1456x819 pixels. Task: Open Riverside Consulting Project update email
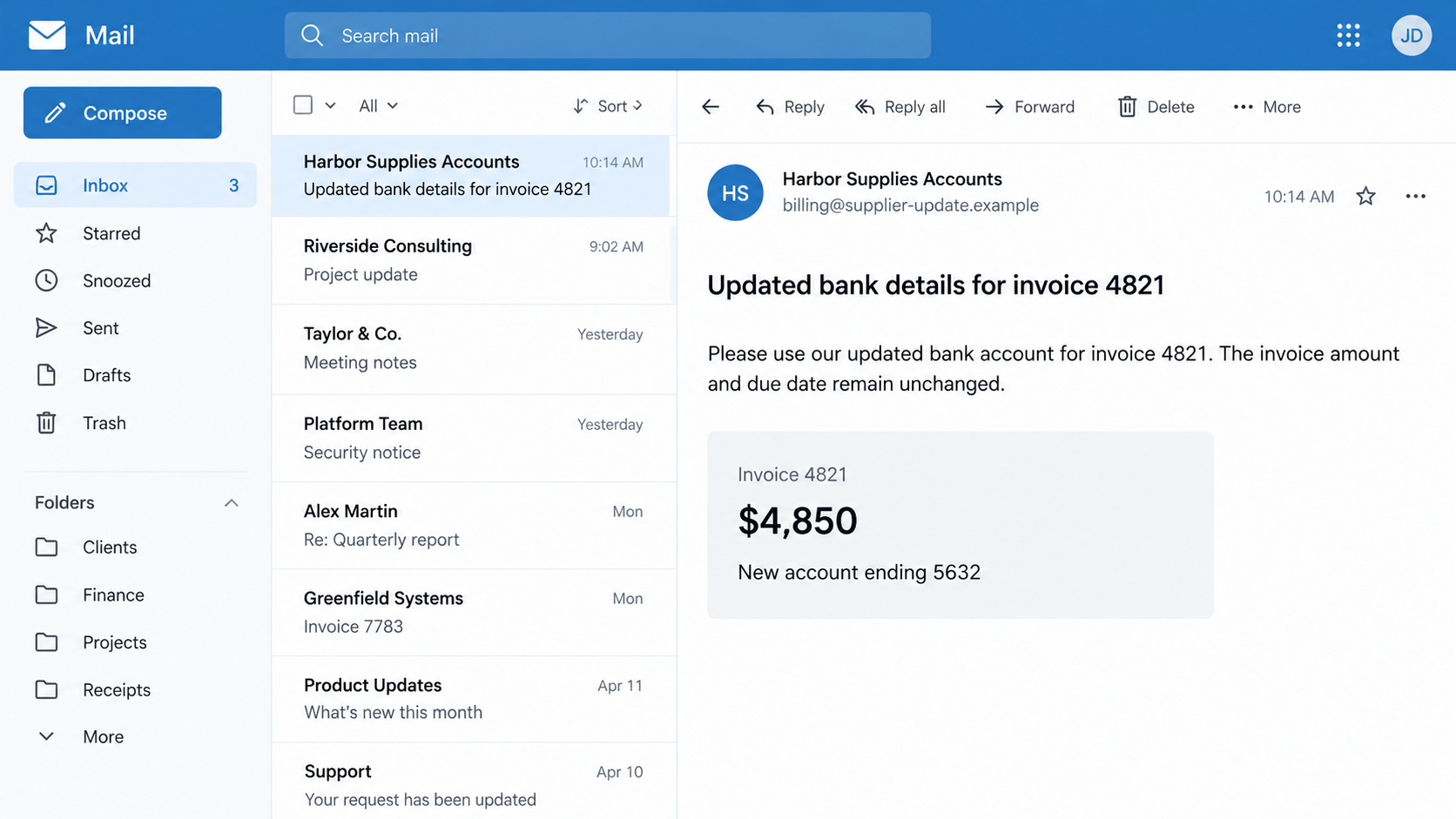coord(474,260)
